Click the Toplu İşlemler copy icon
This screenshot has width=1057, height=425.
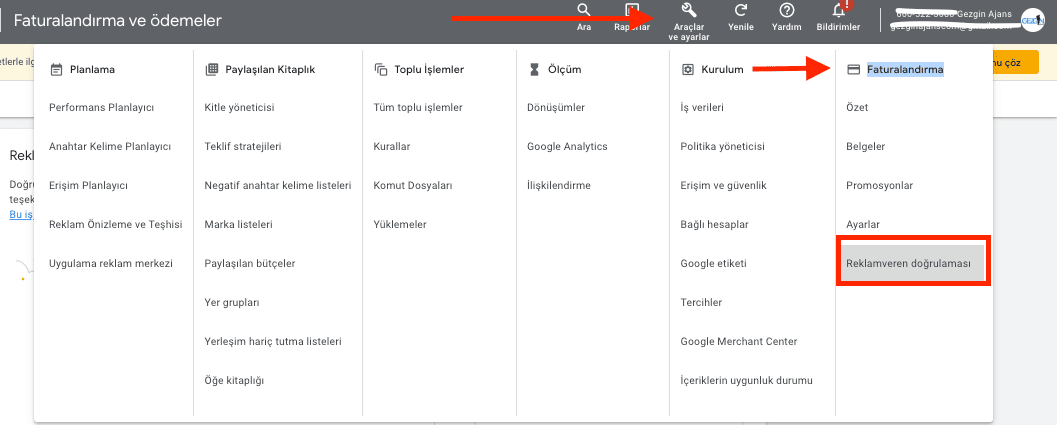click(x=380, y=69)
